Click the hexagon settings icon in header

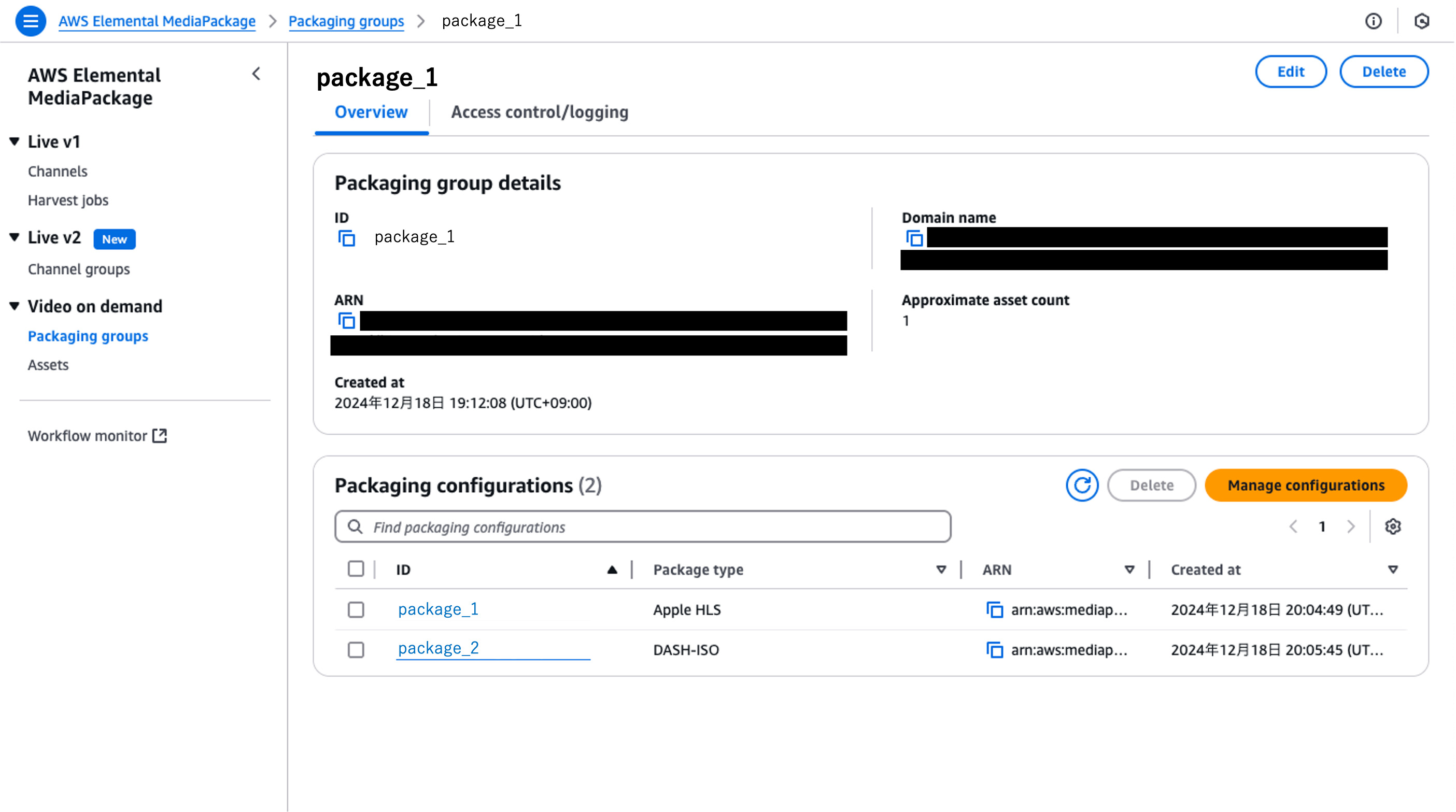coord(1421,21)
